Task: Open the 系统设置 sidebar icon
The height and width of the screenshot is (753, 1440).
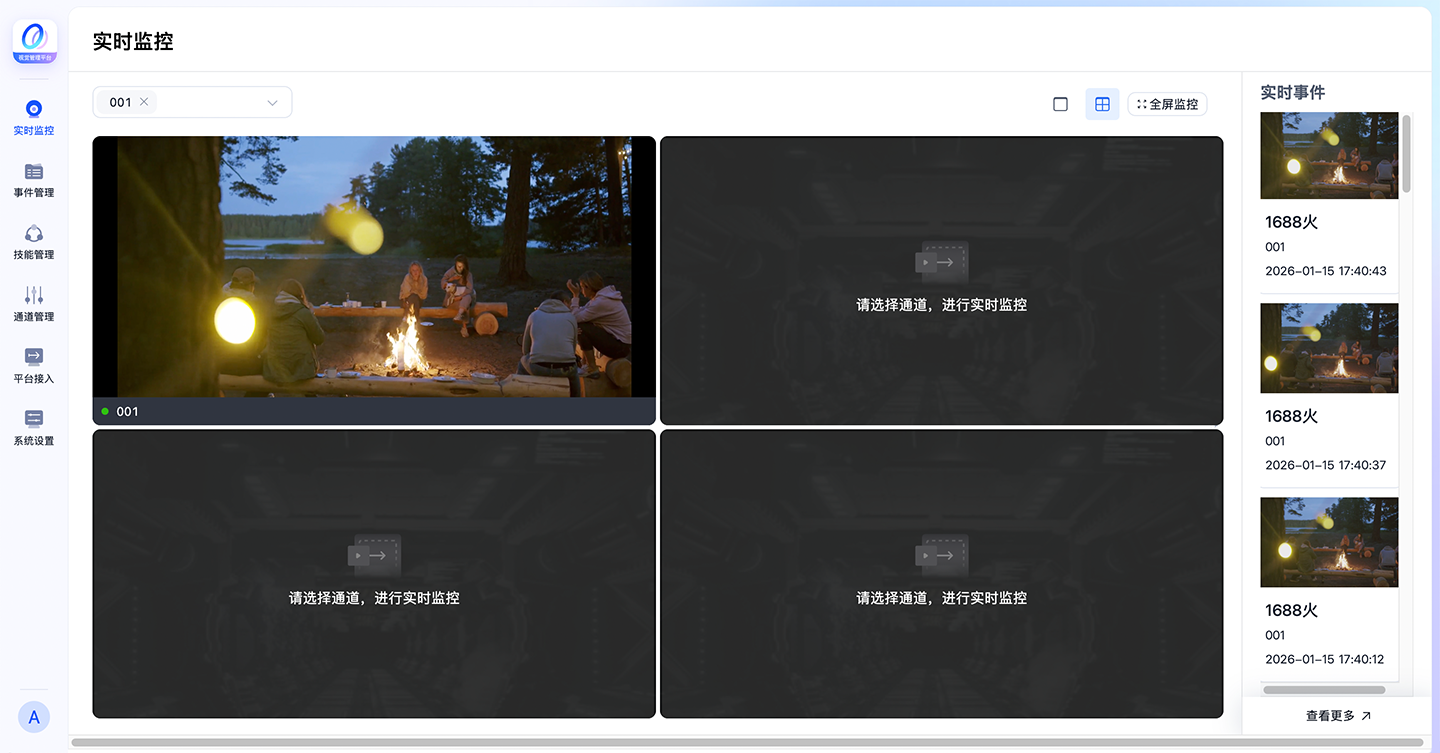Action: coord(34,419)
